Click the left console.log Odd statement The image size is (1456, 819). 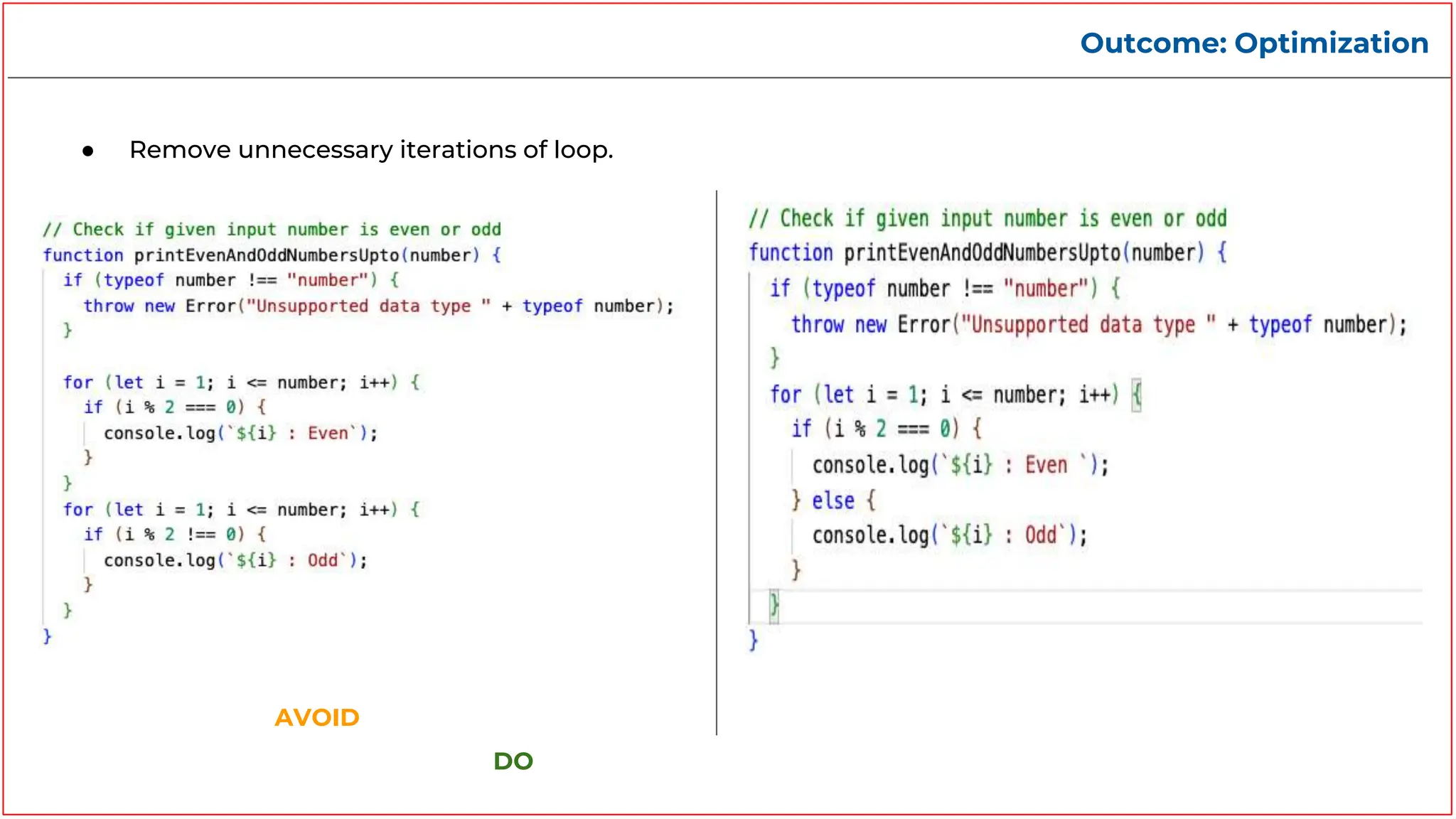[x=236, y=560]
